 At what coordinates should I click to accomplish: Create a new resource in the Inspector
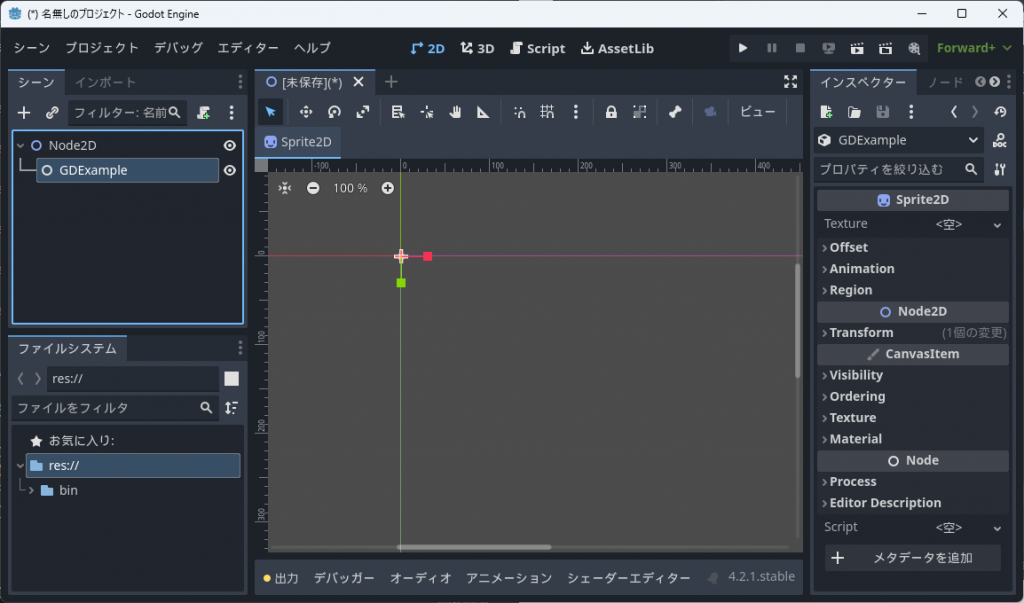826,112
